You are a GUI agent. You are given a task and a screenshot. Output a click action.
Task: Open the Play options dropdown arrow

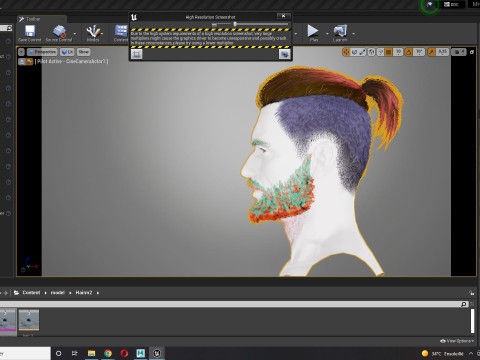click(327, 33)
